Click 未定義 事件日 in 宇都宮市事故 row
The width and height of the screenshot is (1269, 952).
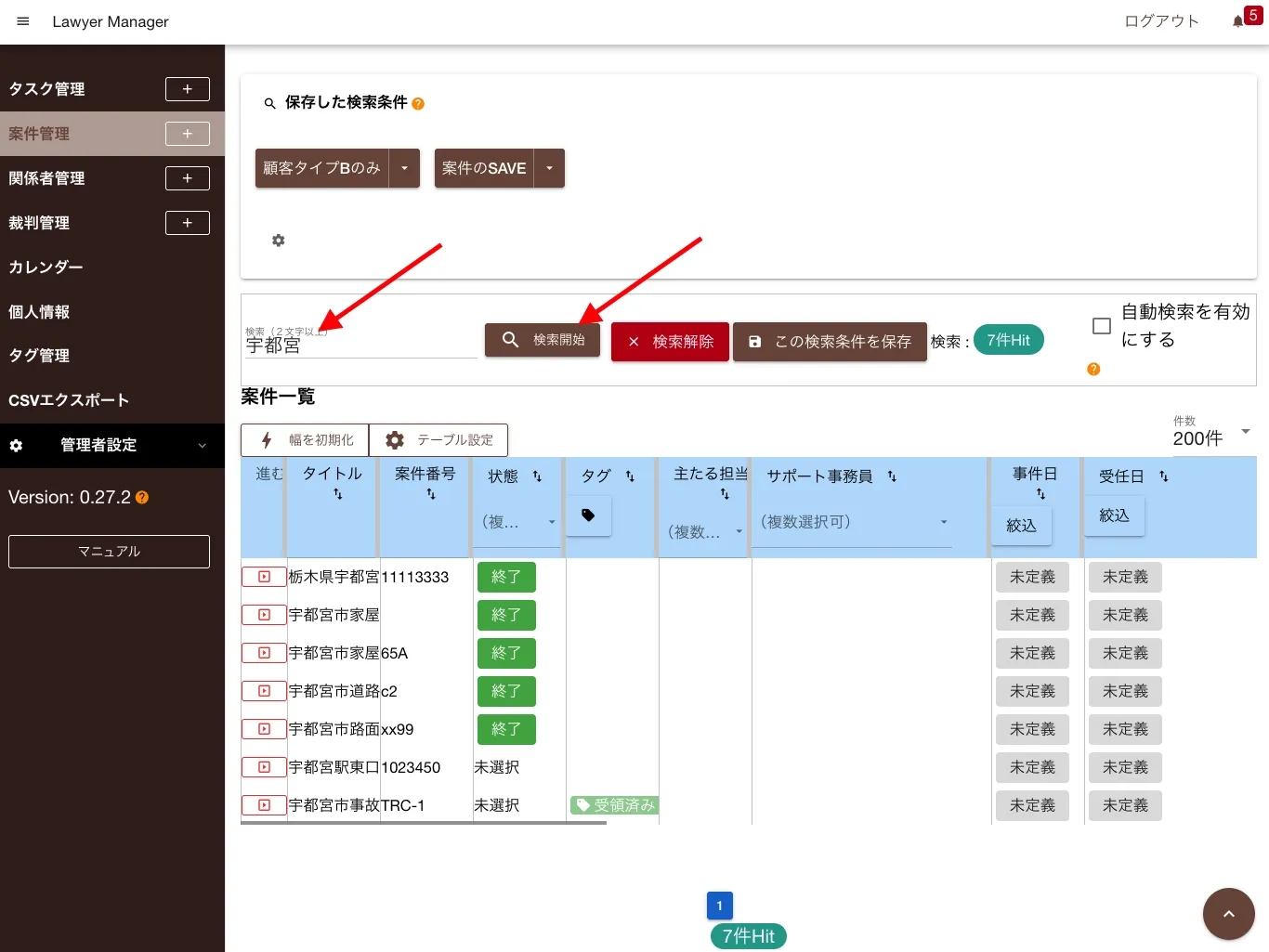pos(1032,805)
